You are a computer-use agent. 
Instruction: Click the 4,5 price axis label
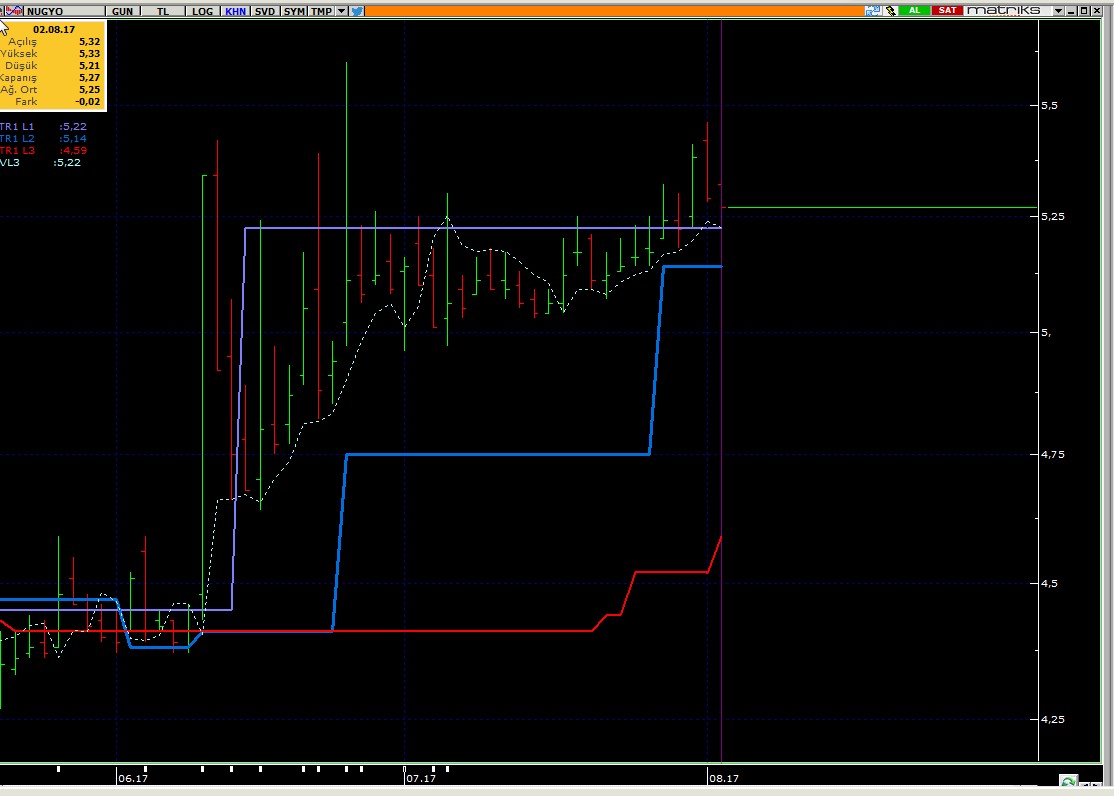click(x=1049, y=583)
